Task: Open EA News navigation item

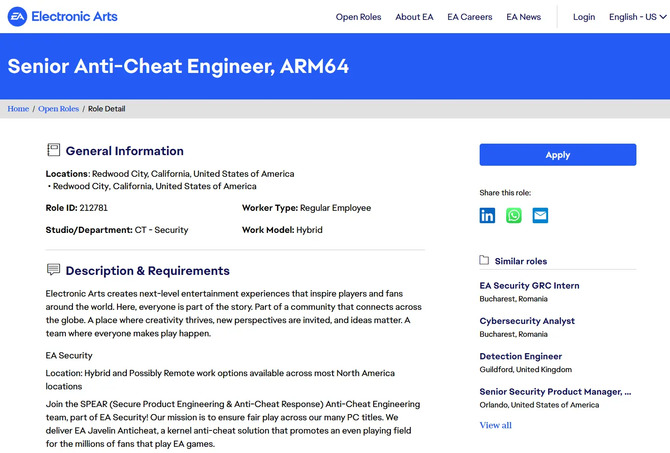Action: pyautogui.click(x=523, y=17)
